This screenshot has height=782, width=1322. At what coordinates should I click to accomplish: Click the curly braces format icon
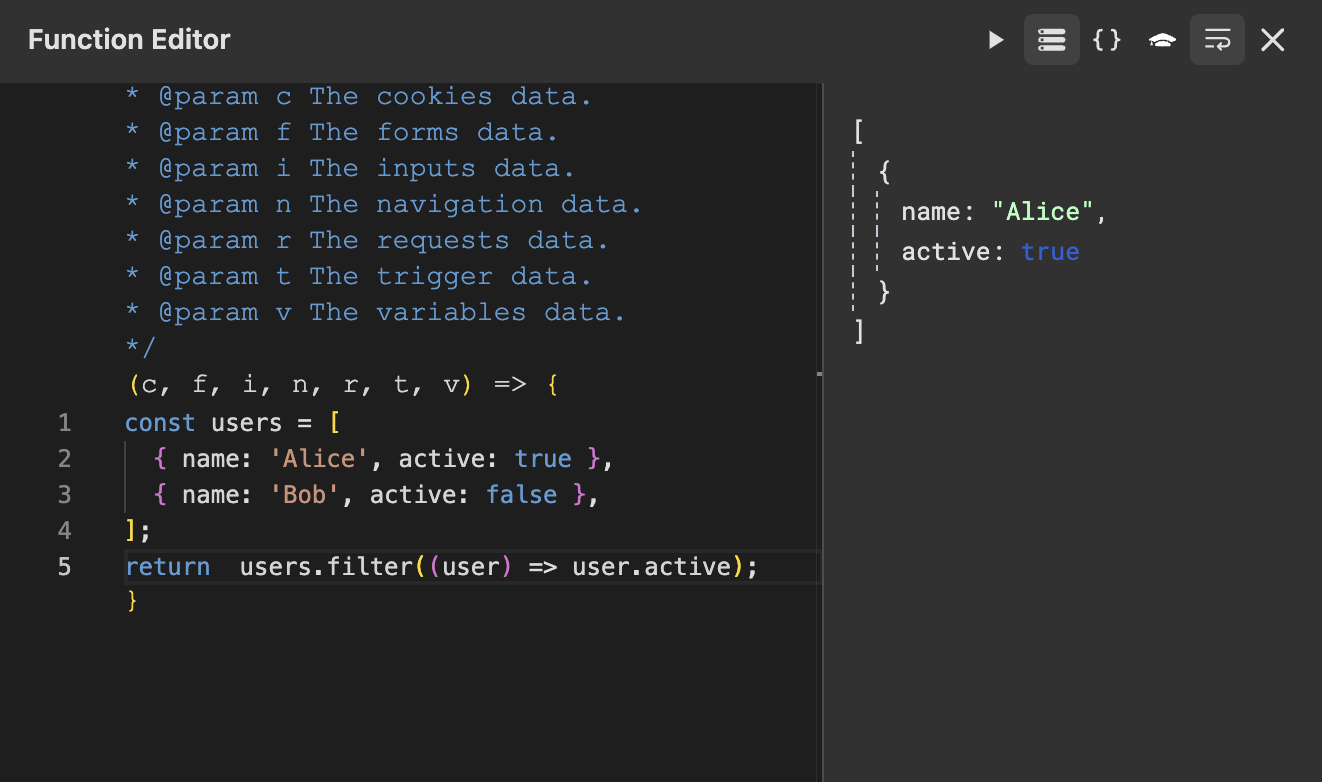(x=1107, y=40)
